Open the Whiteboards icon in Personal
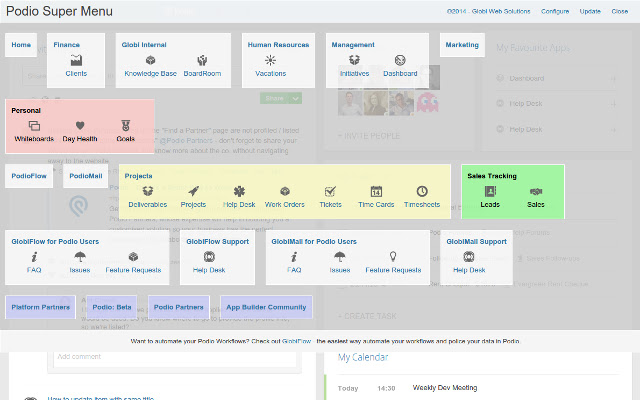 34,126
